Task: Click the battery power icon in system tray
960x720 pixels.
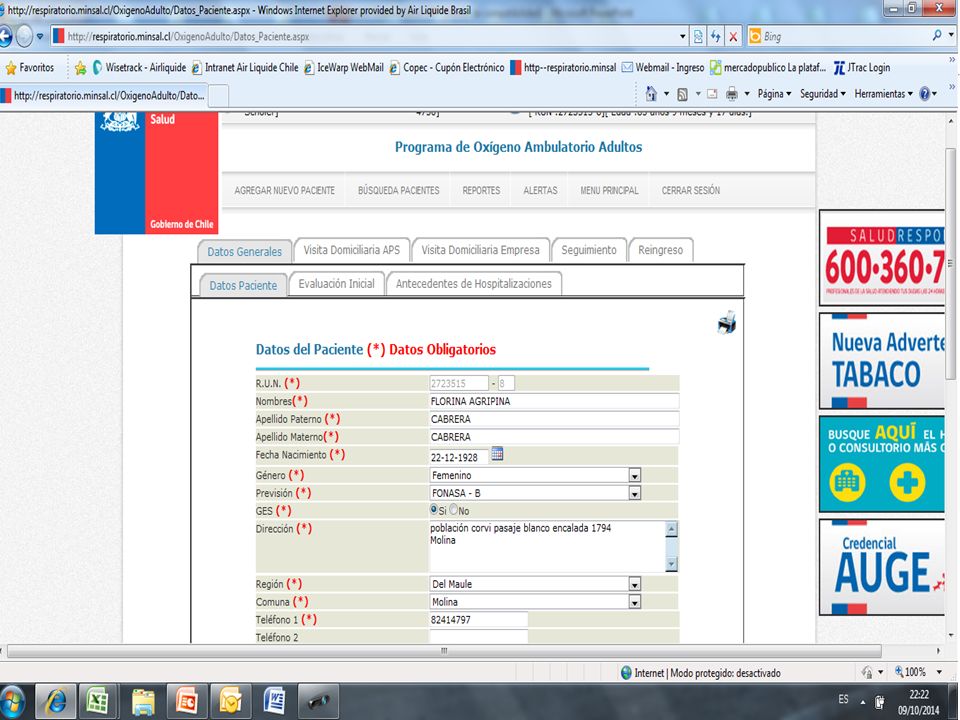Action: [x=880, y=702]
